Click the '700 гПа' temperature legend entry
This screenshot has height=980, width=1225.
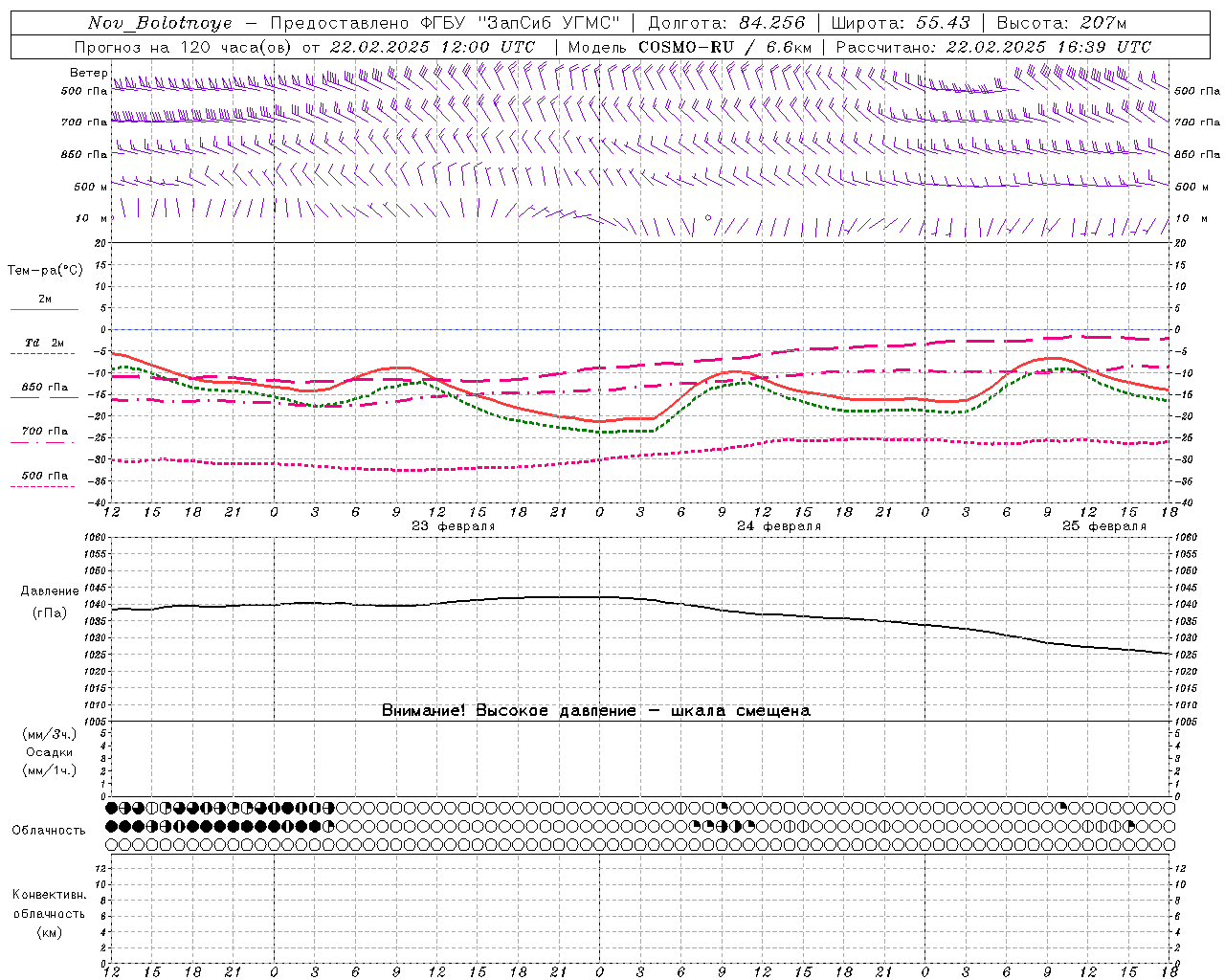pos(45,432)
